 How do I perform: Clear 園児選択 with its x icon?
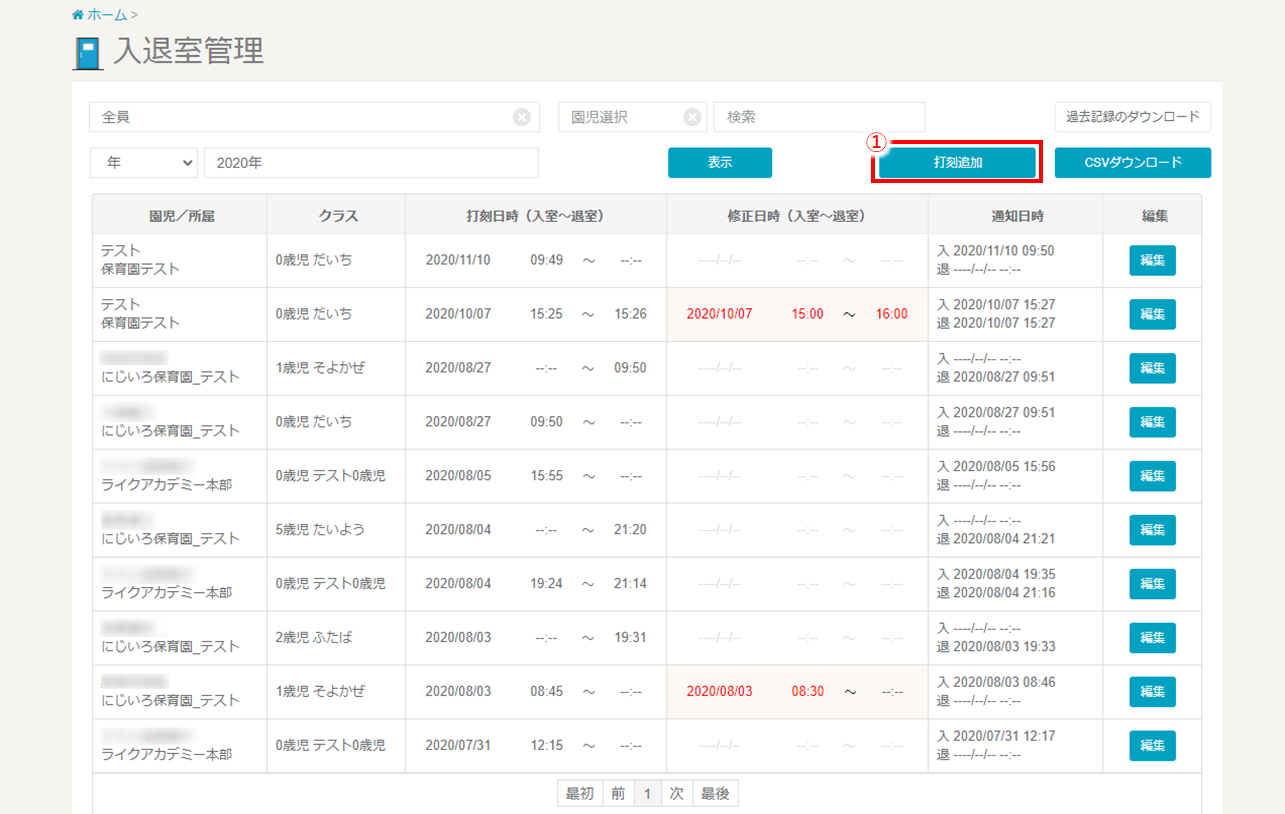tap(692, 117)
